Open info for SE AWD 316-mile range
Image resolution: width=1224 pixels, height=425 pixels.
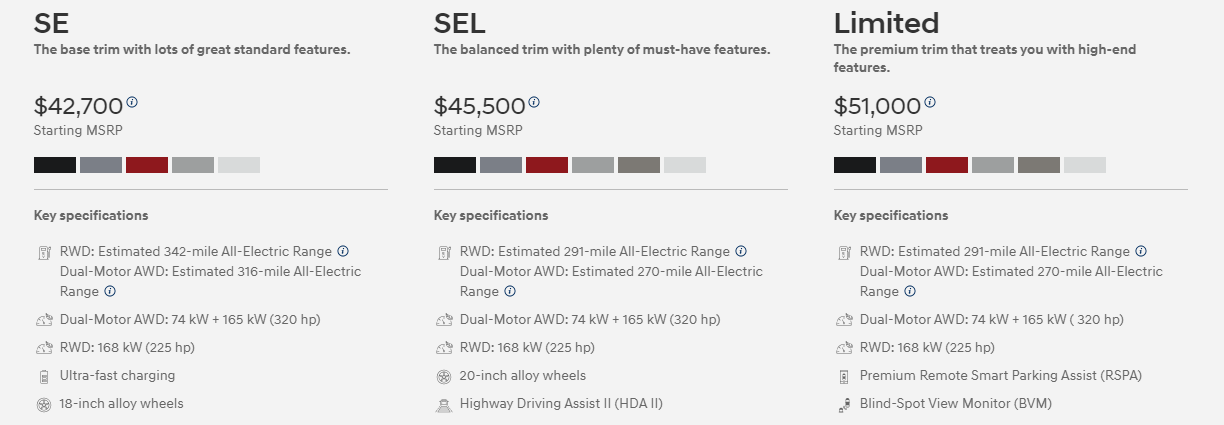tap(110, 291)
